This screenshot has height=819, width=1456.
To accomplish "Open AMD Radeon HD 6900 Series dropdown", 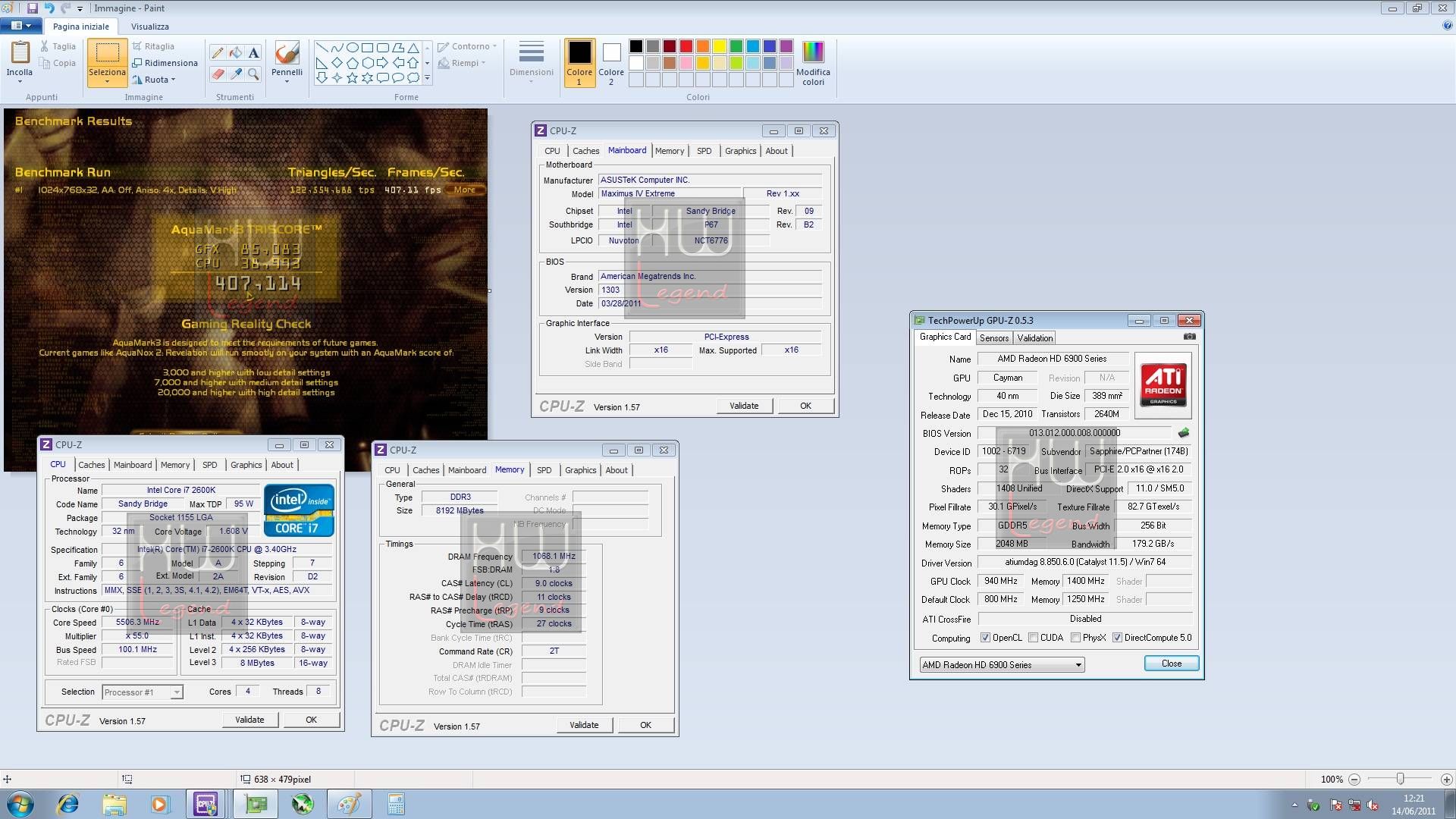I will 1002,665.
